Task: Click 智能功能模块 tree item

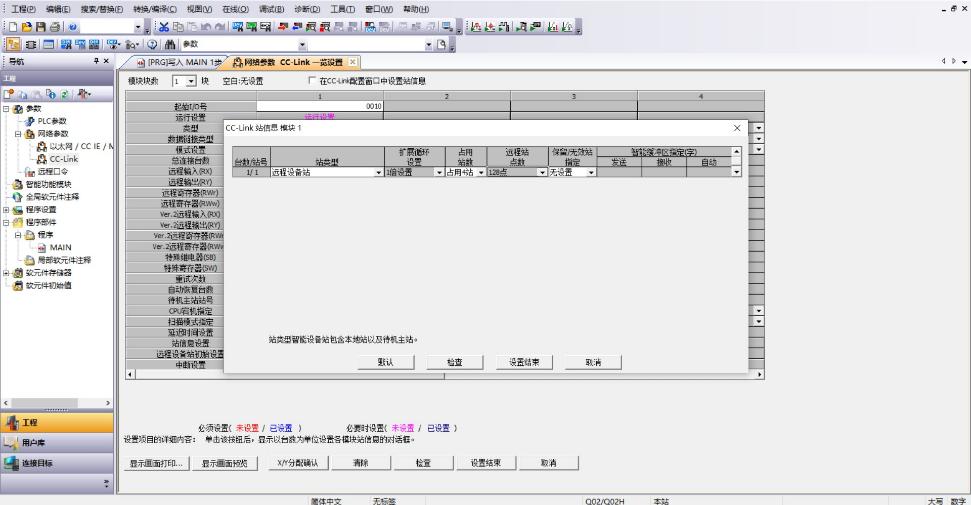Action: [48, 184]
